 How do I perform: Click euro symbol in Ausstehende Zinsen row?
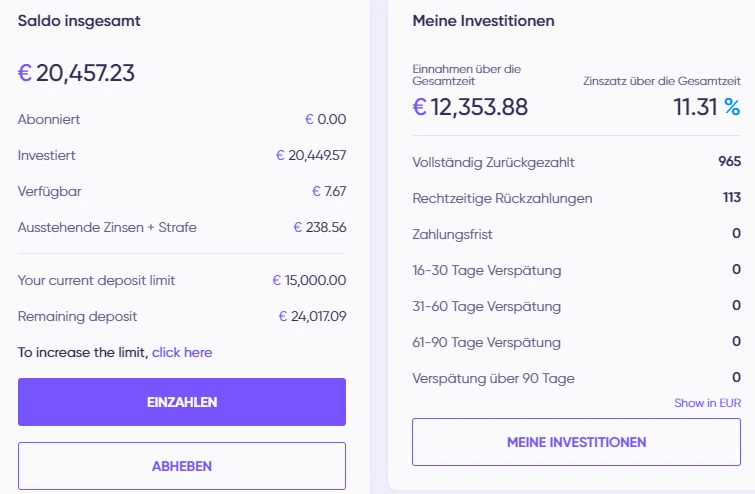298,227
